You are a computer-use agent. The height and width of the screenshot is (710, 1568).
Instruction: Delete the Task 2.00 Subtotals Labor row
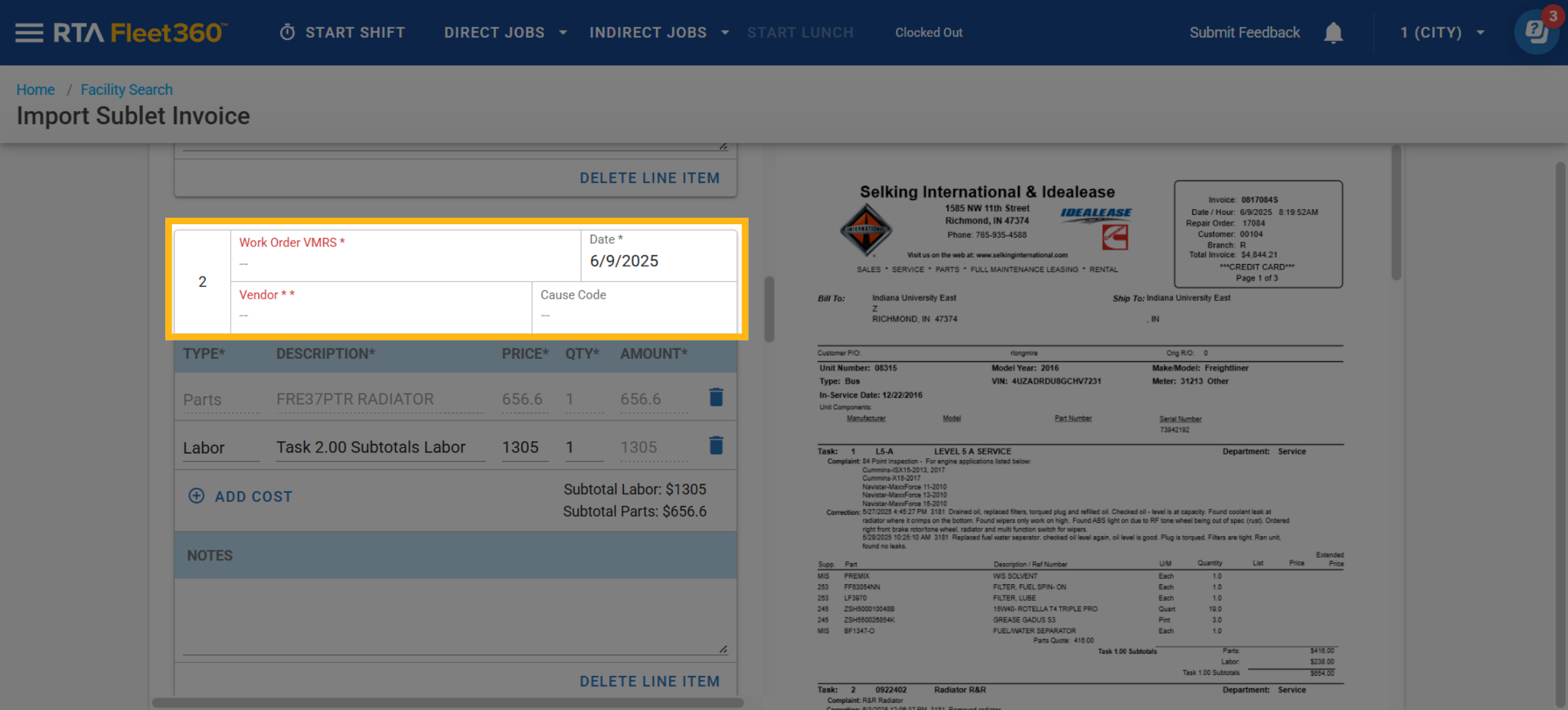[716, 446]
